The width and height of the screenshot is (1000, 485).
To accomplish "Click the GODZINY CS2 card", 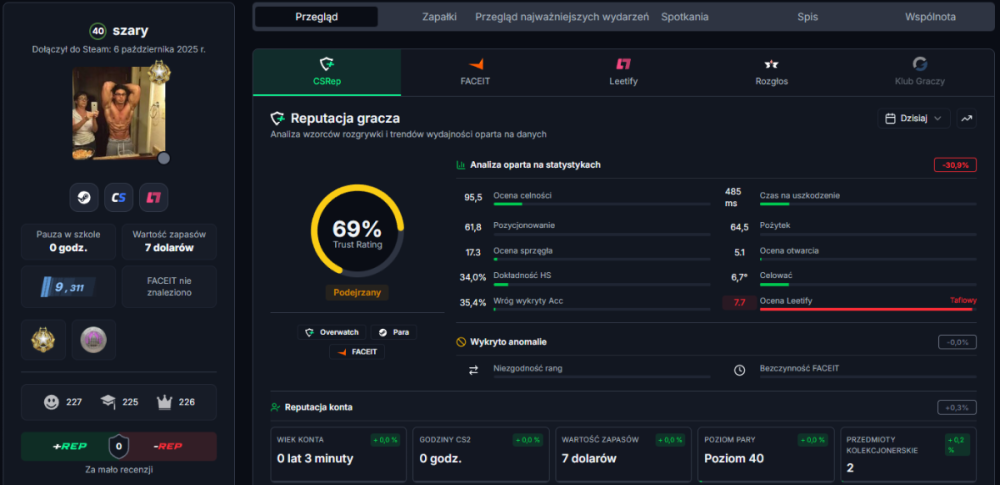I will (481, 454).
